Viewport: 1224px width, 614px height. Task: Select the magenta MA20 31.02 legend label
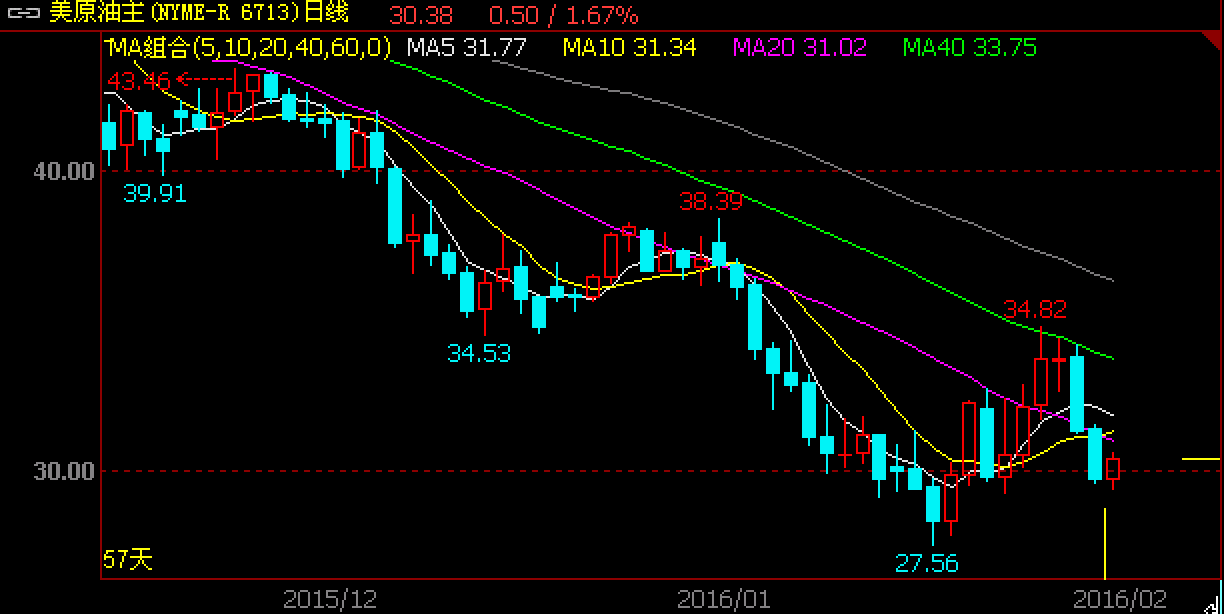coord(800,47)
